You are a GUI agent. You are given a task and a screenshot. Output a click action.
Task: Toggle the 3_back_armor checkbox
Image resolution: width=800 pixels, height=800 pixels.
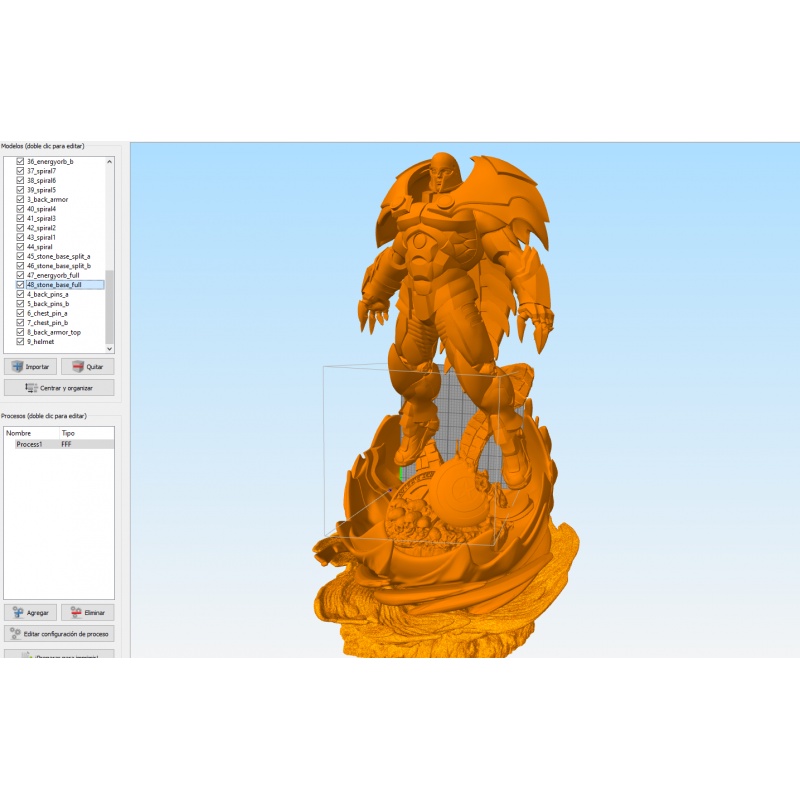(x=18, y=200)
